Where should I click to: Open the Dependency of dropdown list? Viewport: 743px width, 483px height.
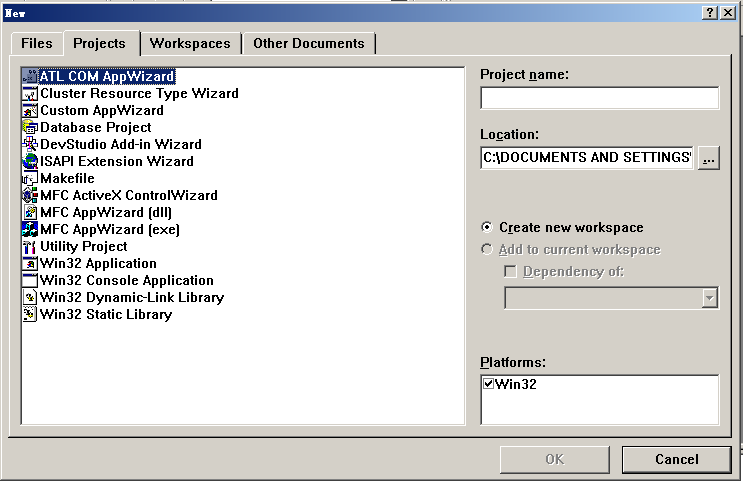point(709,298)
